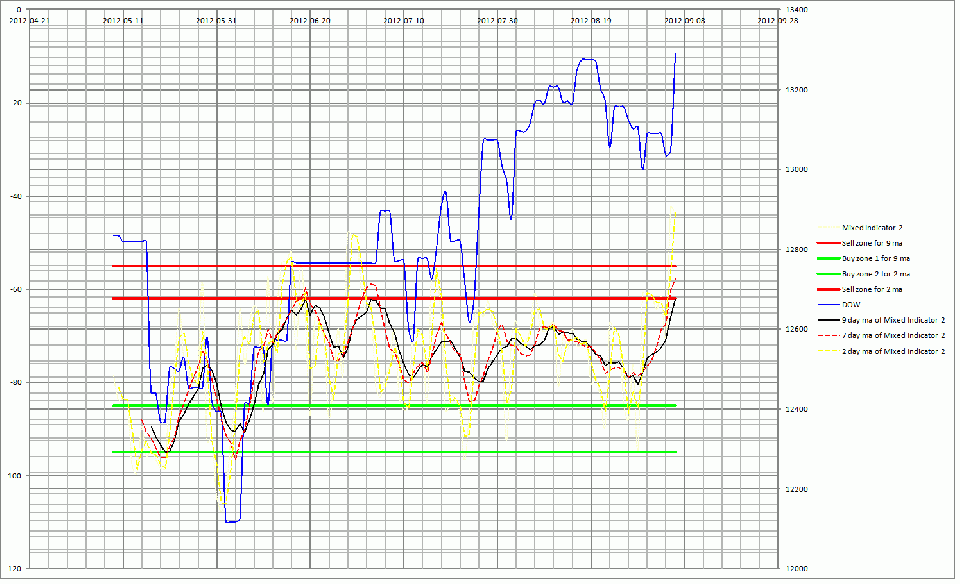
Task: Click the -80 left axis value
Action: pyautogui.click(x=16, y=382)
